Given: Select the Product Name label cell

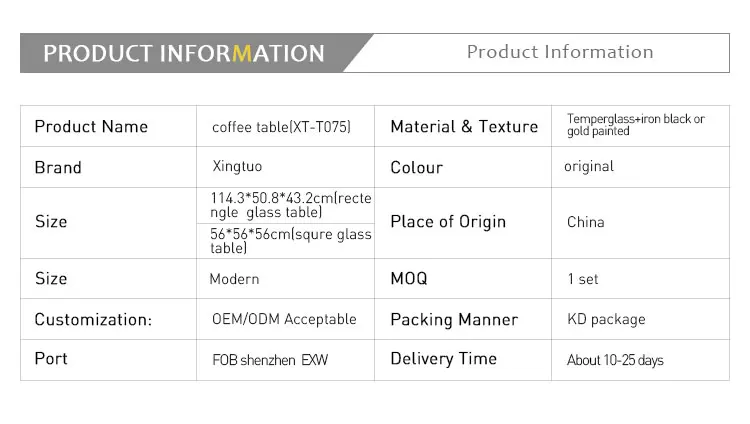Looking at the screenshot, I should point(91,126).
